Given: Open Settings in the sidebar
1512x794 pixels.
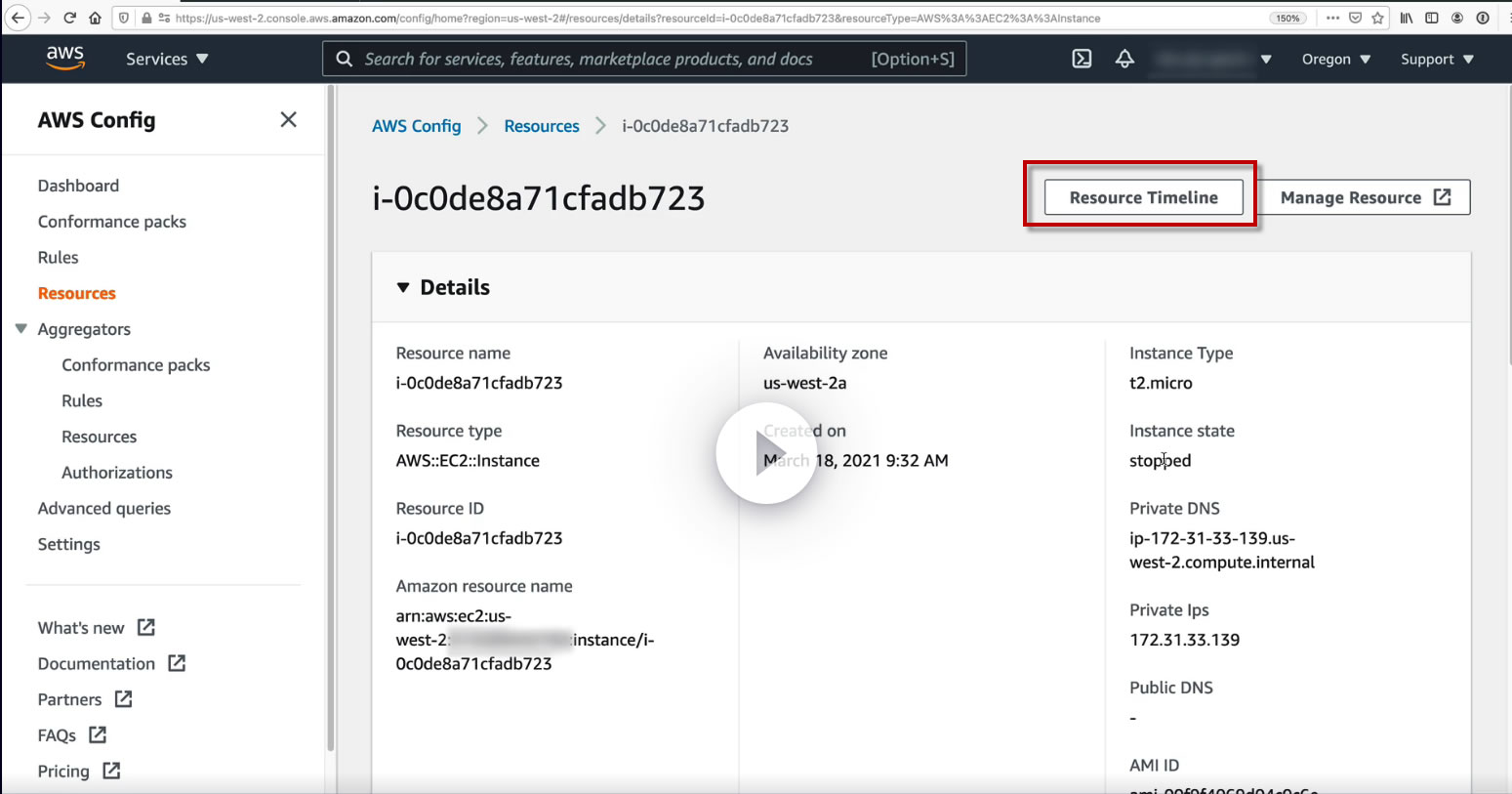Looking at the screenshot, I should [x=68, y=544].
